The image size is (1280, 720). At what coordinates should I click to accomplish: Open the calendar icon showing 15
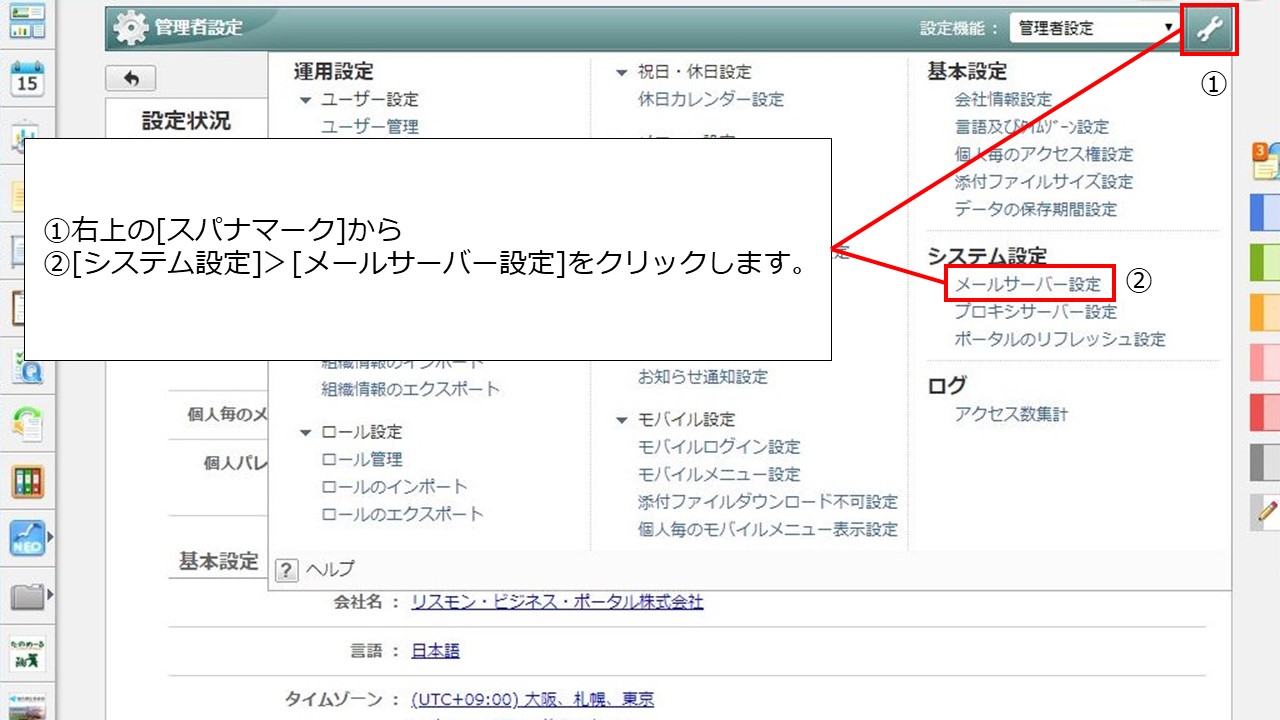coord(27,78)
